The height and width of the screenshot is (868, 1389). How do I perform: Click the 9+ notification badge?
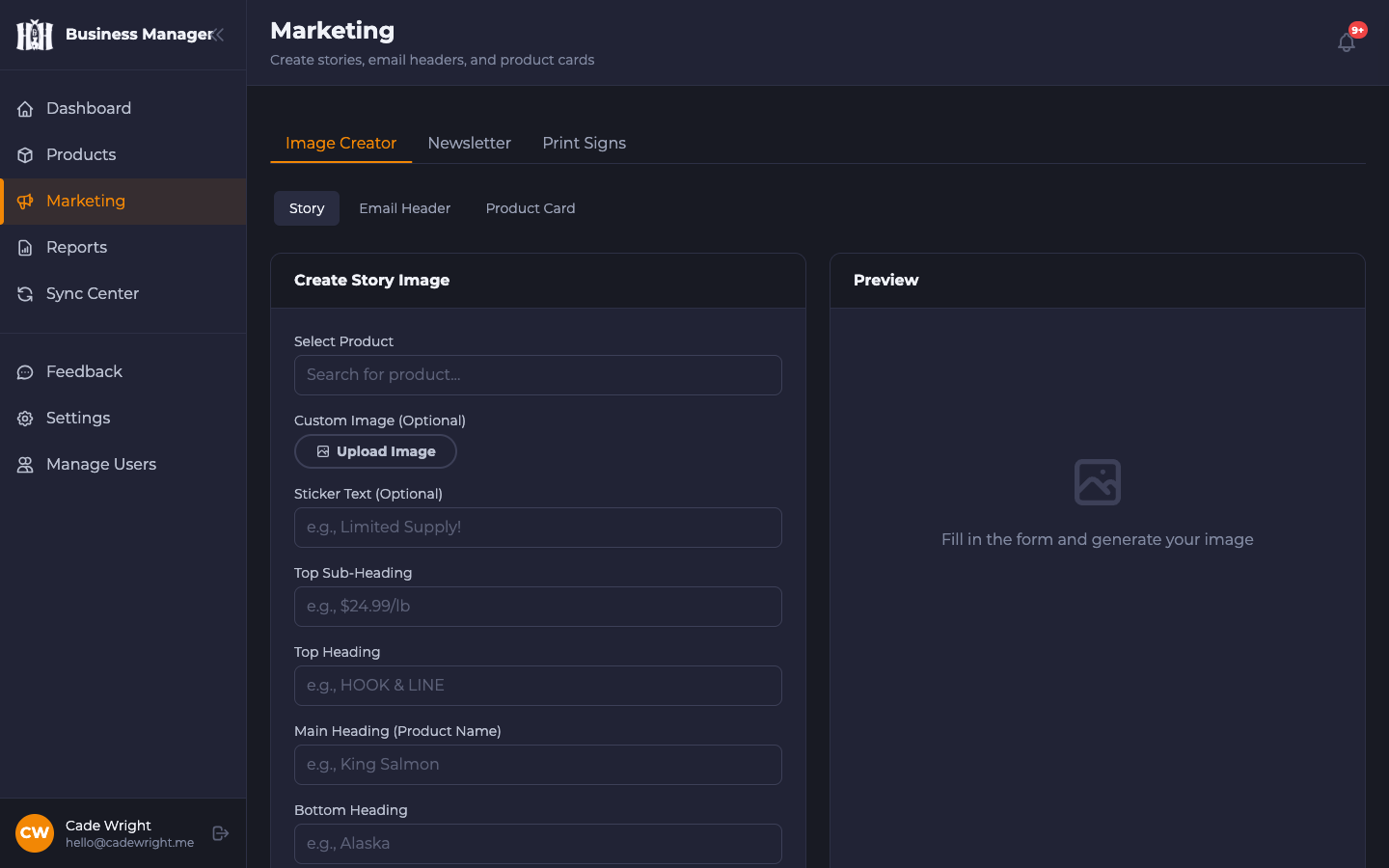1358,30
